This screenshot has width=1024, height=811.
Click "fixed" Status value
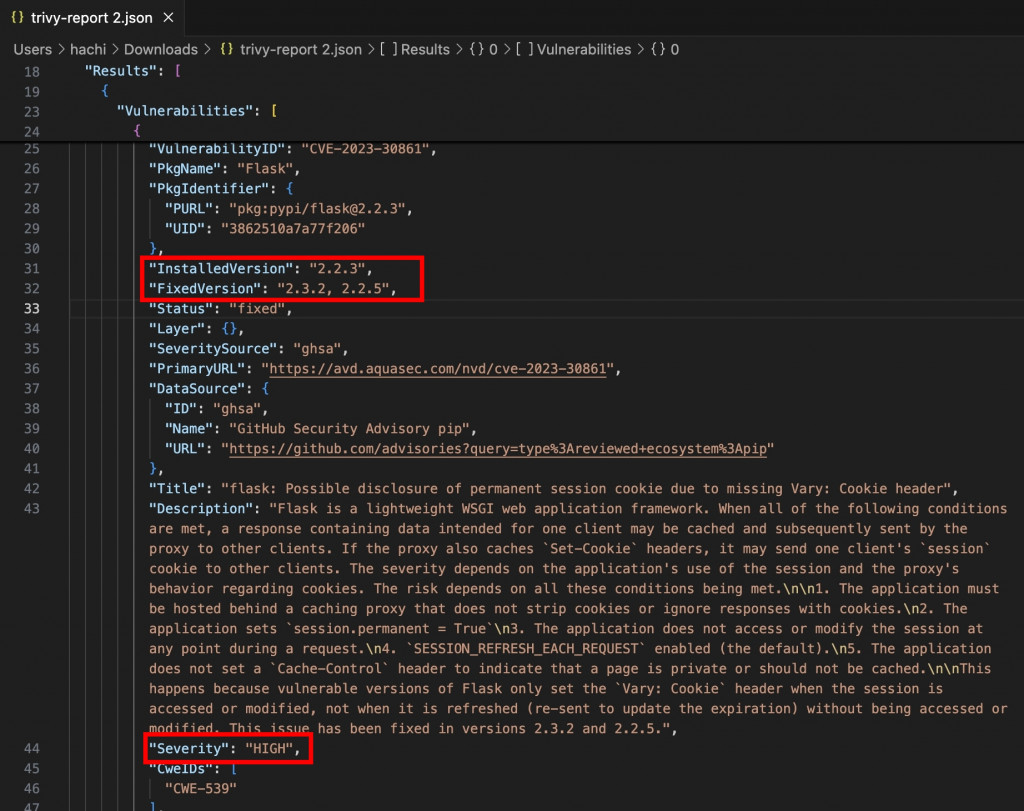point(257,310)
